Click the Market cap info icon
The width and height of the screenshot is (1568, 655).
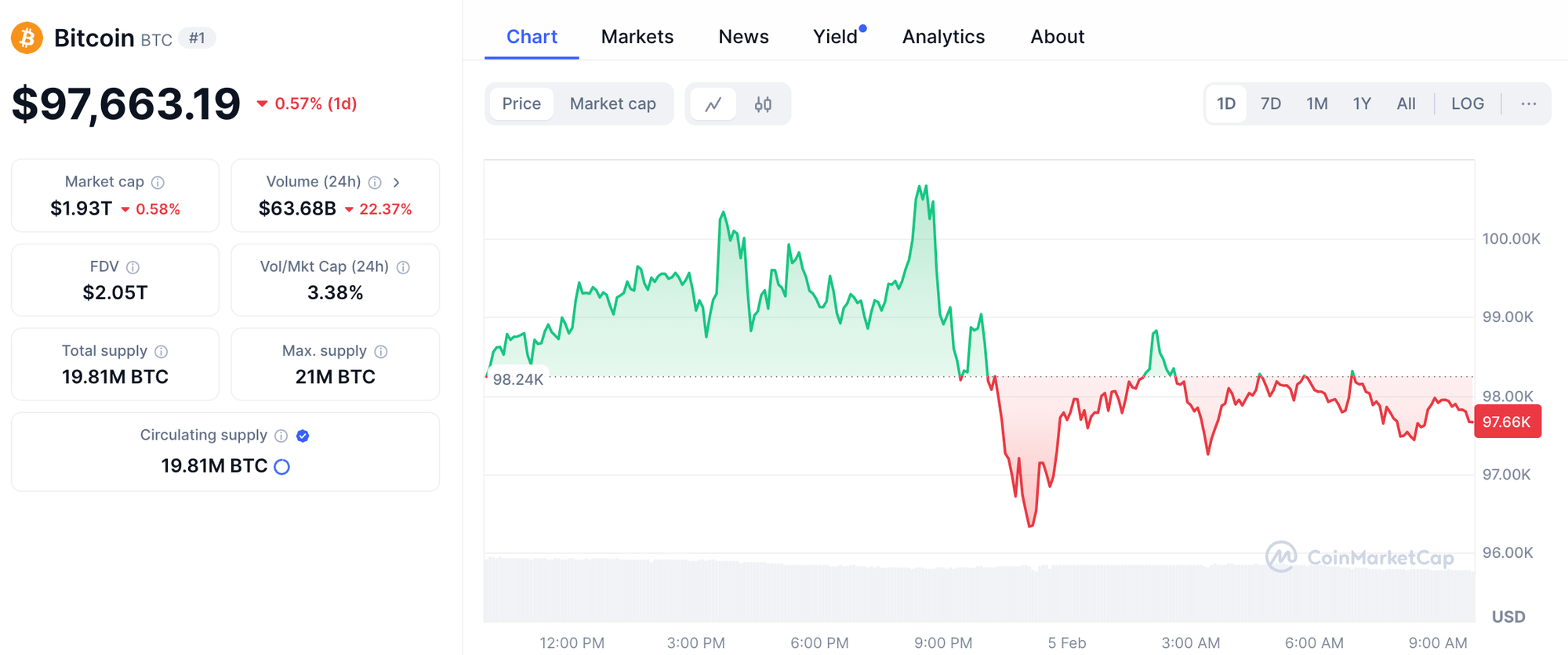click(158, 183)
